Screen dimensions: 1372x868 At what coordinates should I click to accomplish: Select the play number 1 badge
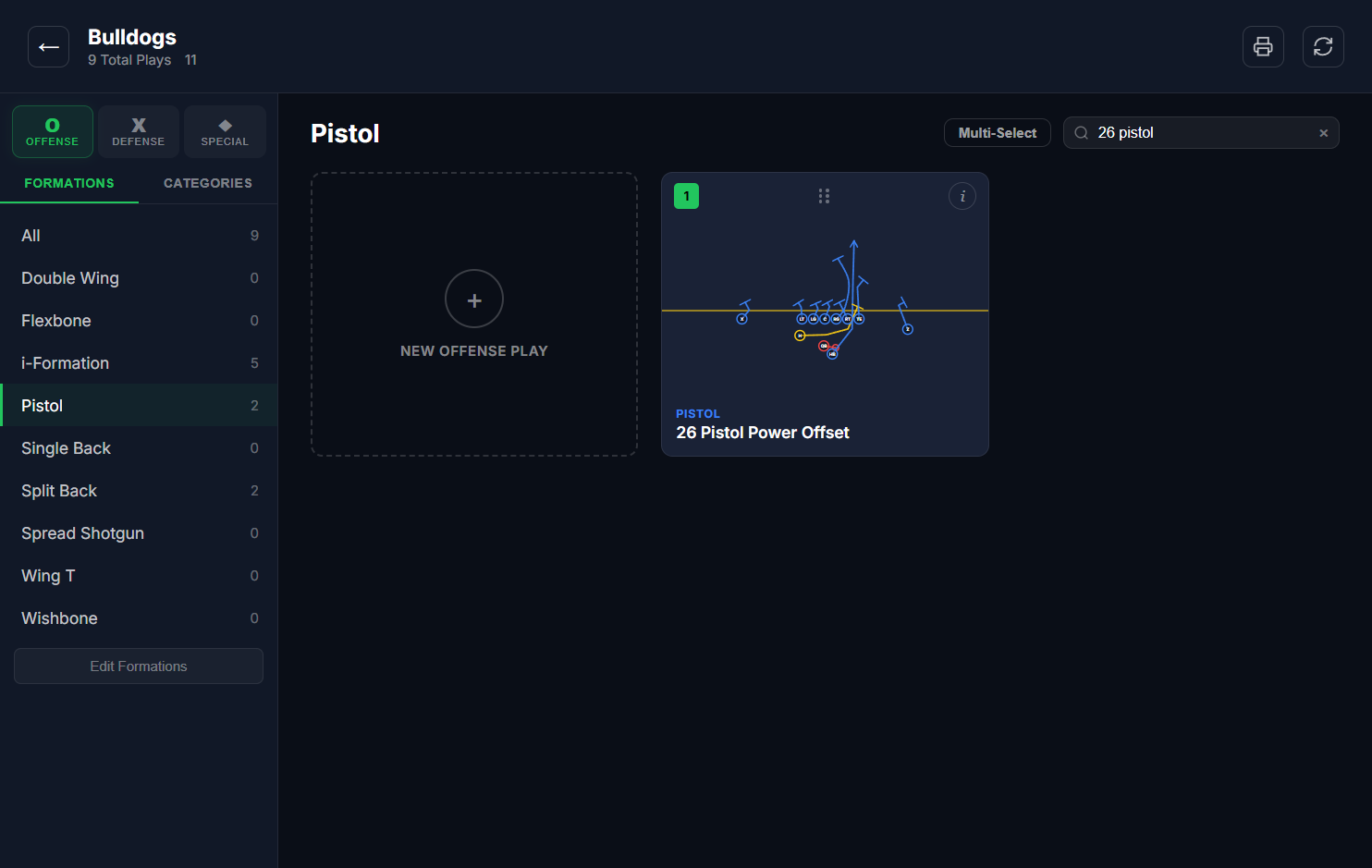686,196
